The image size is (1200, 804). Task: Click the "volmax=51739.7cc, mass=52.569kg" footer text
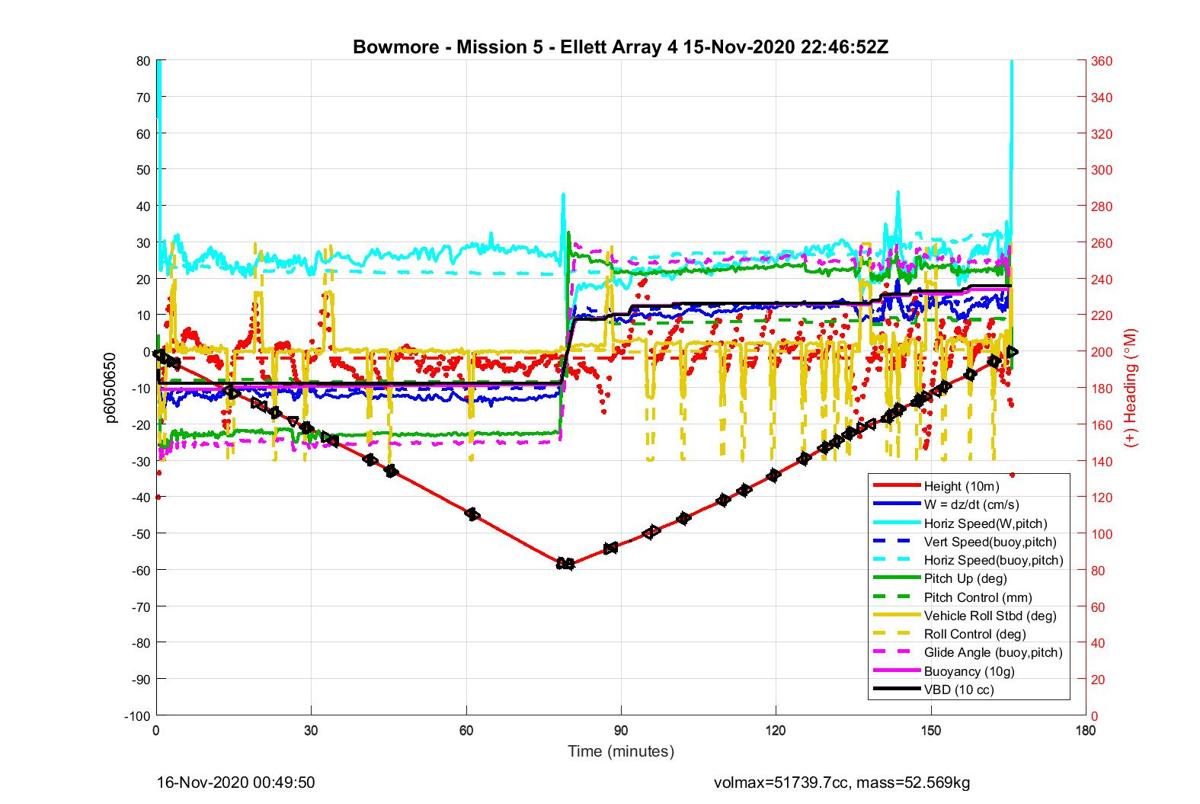coord(841,783)
